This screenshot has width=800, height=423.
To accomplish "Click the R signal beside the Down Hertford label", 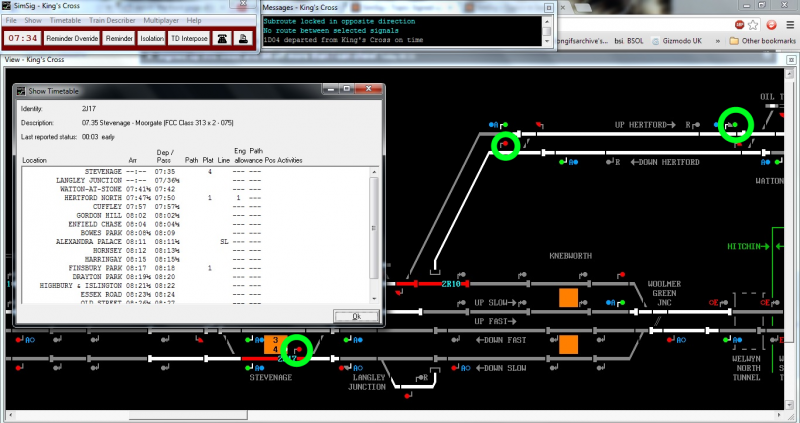I will pyautogui.click(x=613, y=162).
